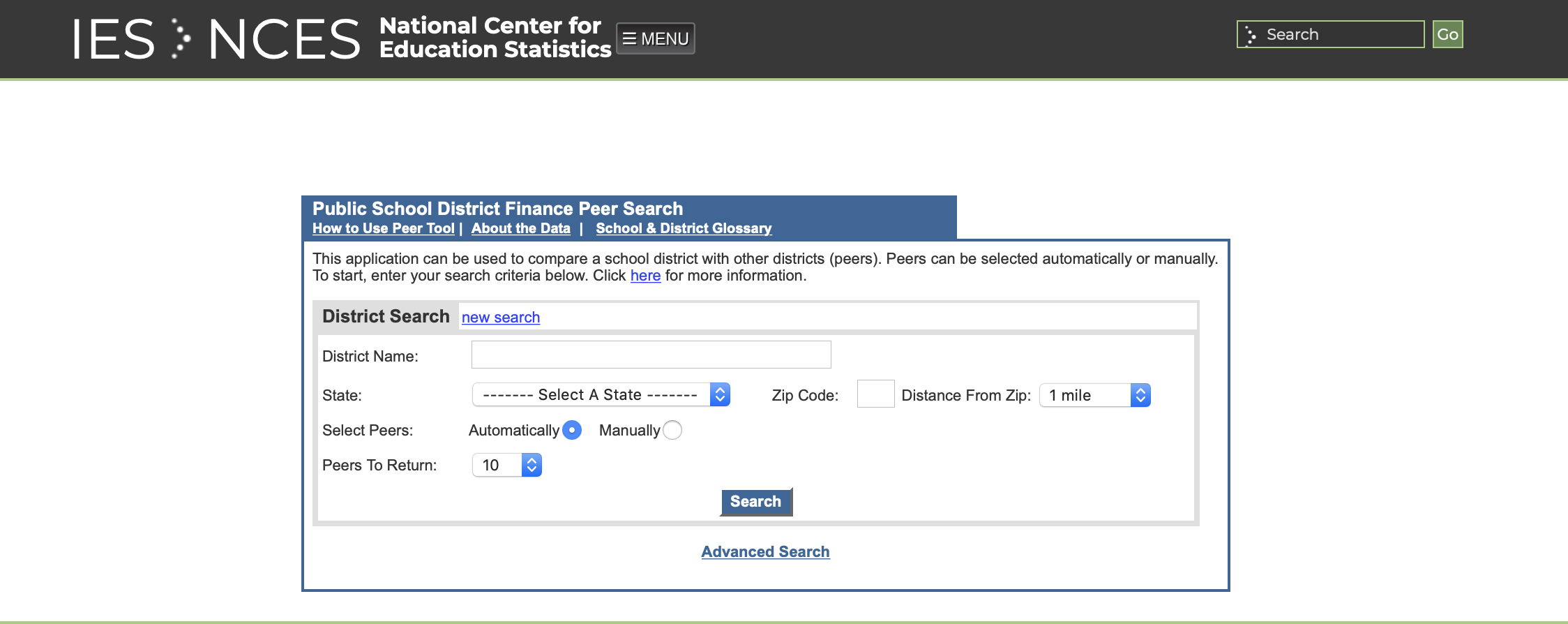Image resolution: width=1568 pixels, height=624 pixels.
Task: Select the Manually peers radio button
Action: (672, 430)
